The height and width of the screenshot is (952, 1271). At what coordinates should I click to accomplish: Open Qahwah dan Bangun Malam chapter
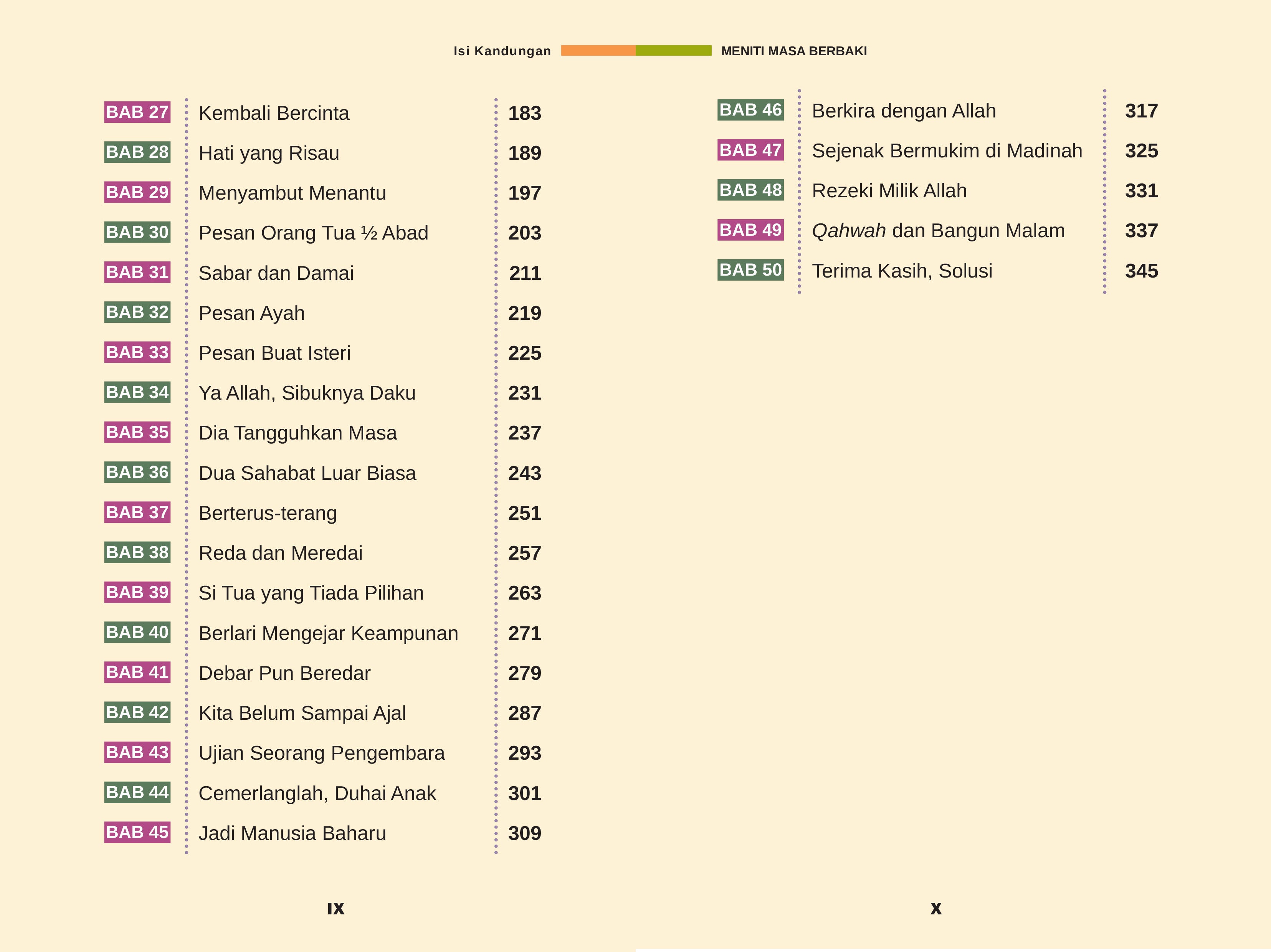(x=938, y=231)
